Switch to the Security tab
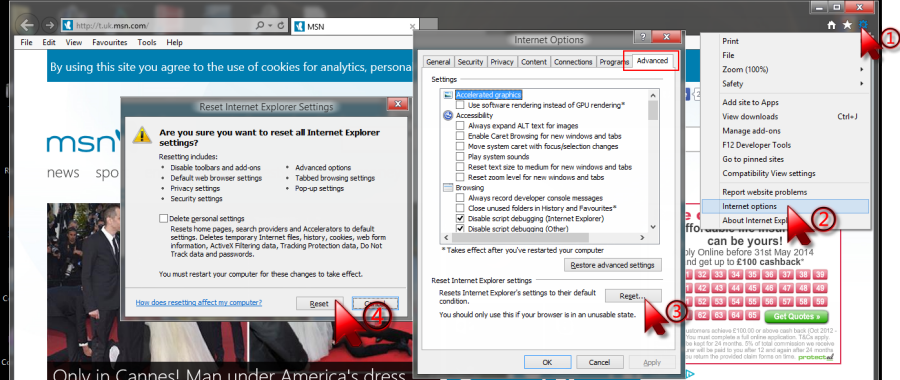The image size is (900, 380). [471, 62]
